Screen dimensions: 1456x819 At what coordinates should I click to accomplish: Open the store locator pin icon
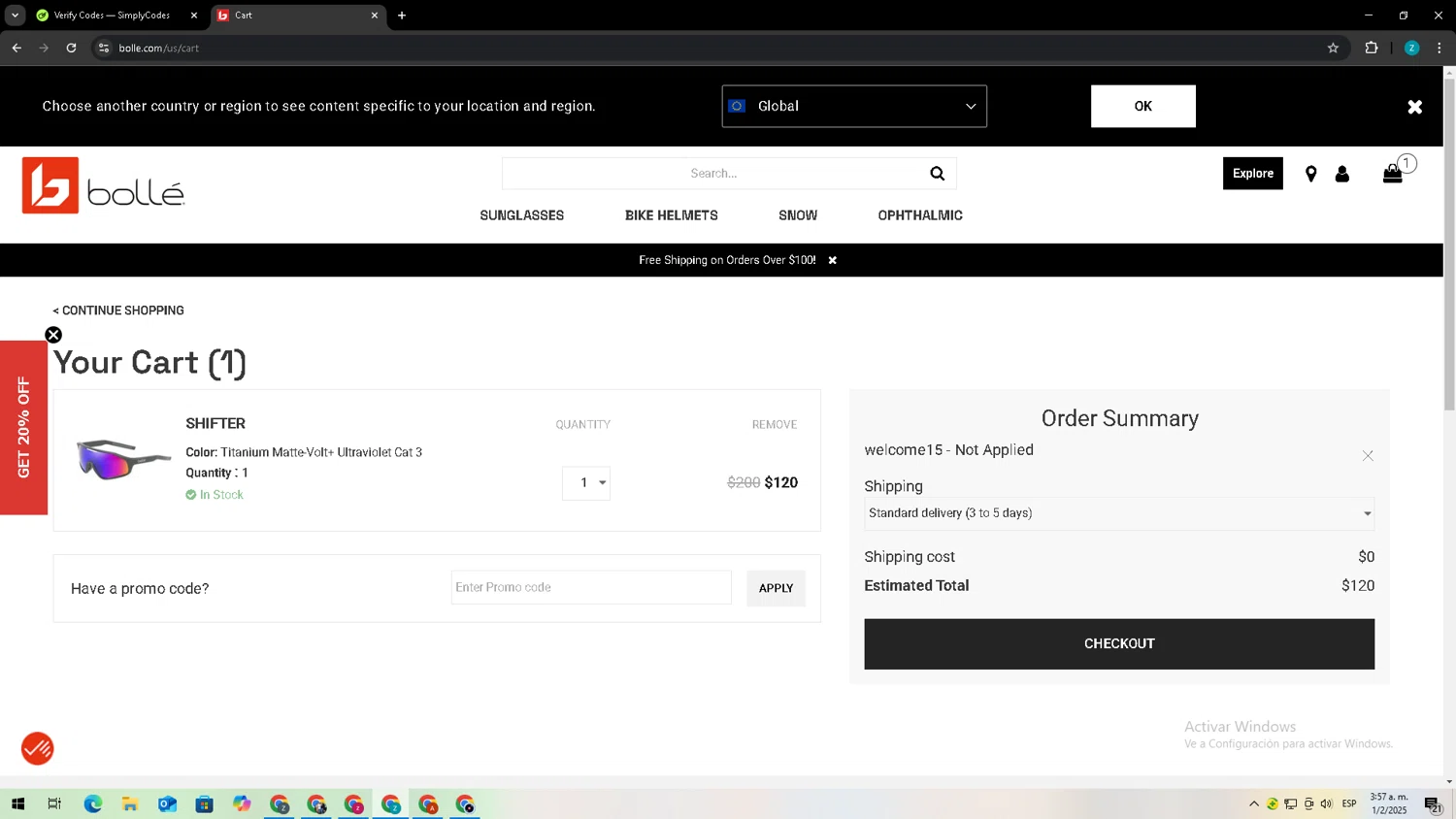click(x=1310, y=174)
